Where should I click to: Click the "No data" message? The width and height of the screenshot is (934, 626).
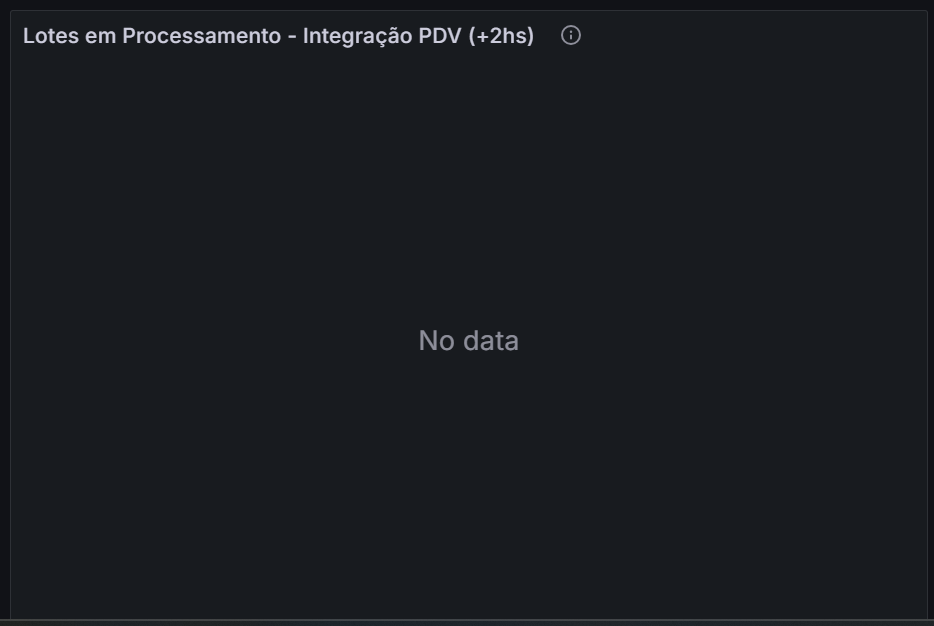coord(468,341)
